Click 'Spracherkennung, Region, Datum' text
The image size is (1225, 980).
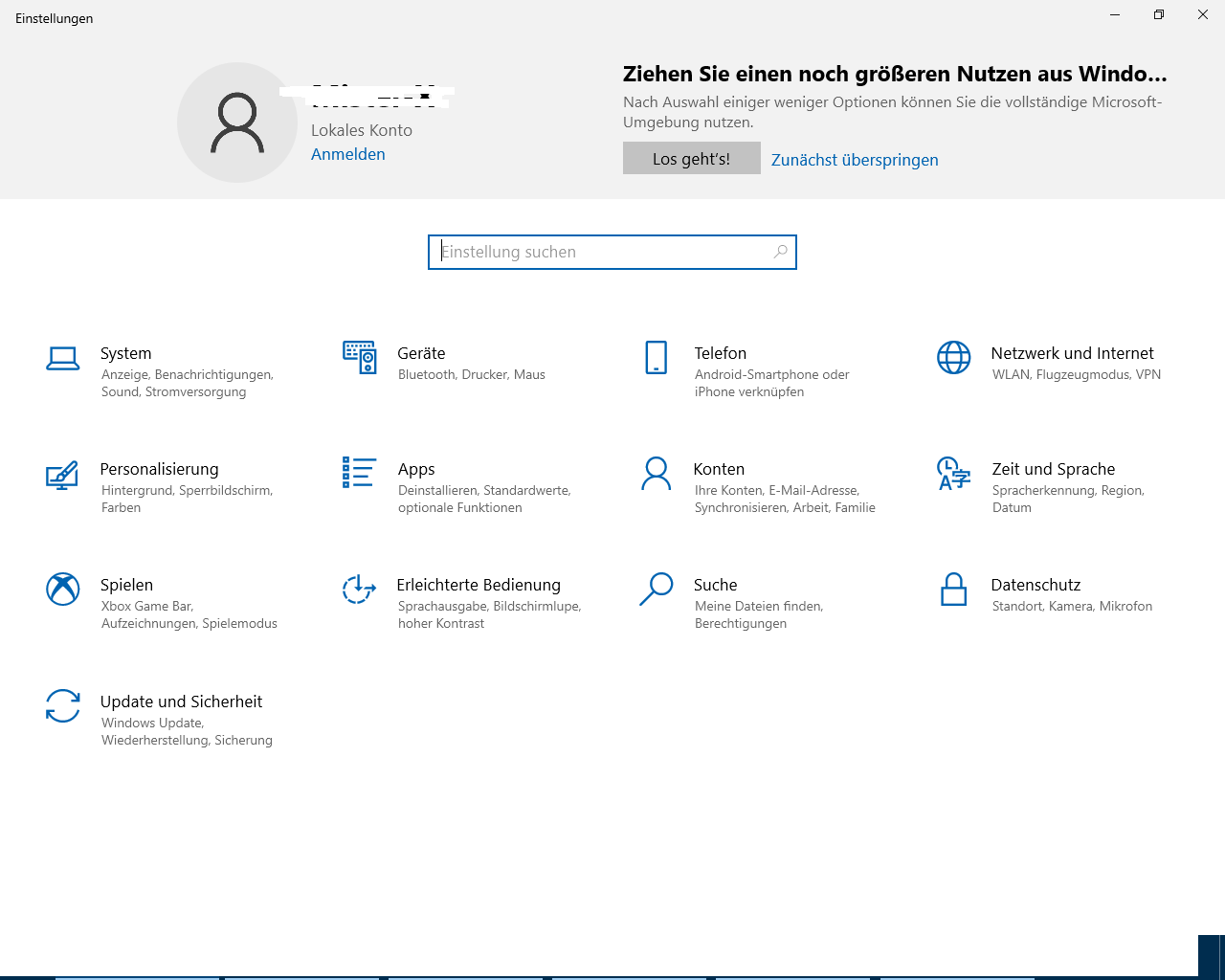point(1068,499)
